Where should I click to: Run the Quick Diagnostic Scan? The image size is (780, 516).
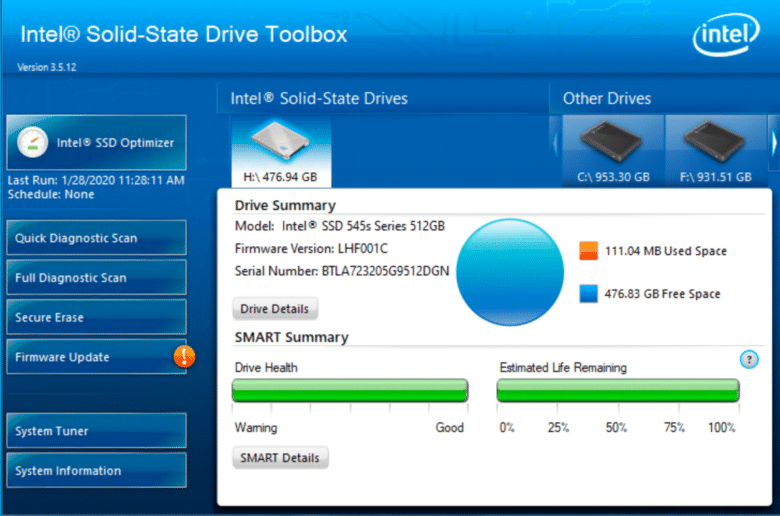coord(97,238)
